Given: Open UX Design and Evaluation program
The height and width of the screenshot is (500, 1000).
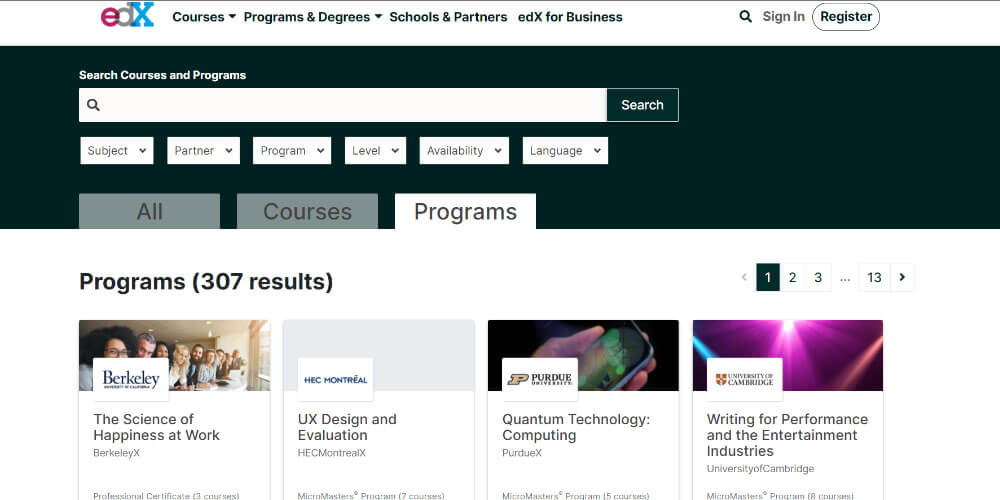Looking at the screenshot, I should [x=347, y=427].
